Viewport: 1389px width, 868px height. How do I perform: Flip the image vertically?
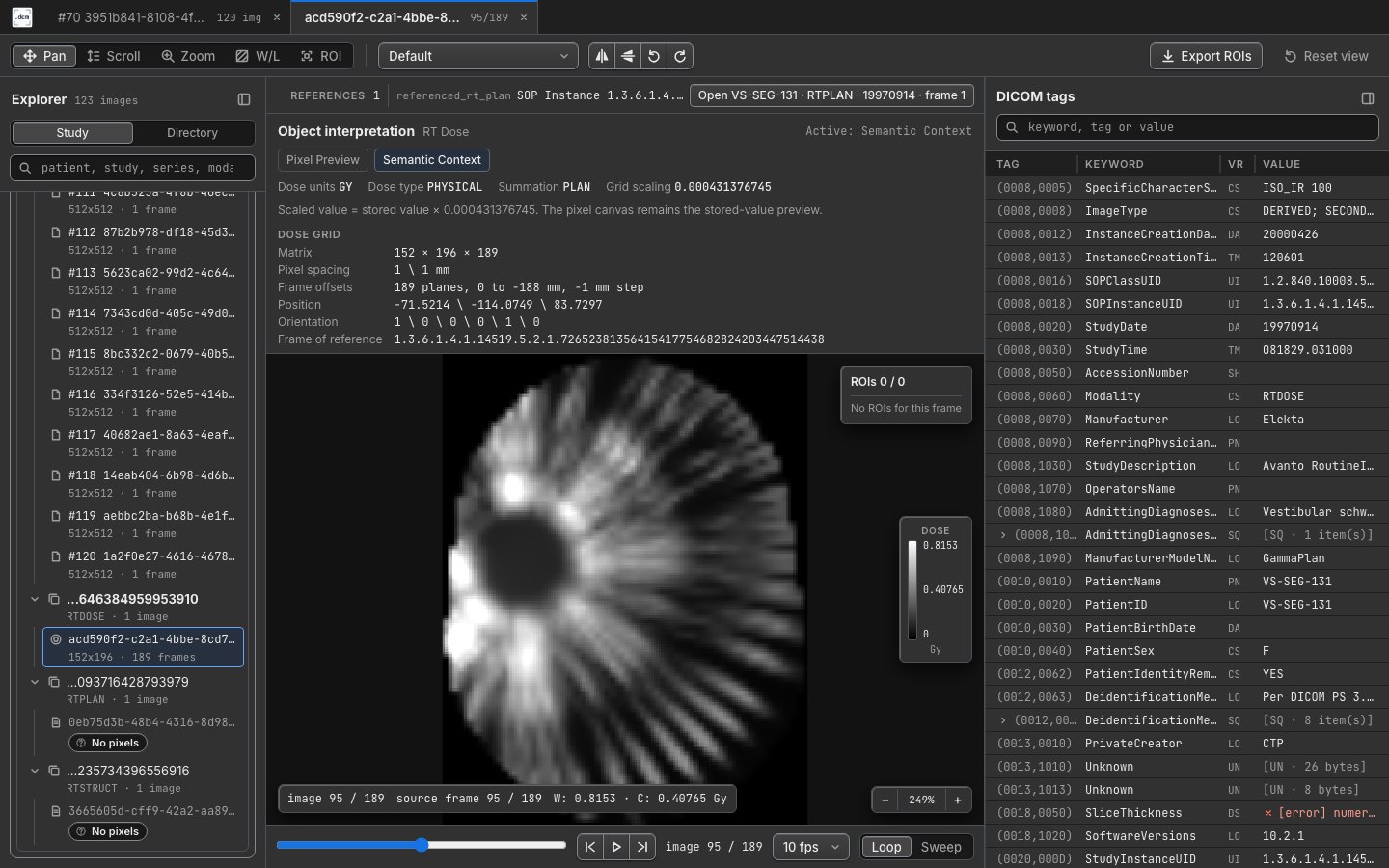click(x=628, y=56)
